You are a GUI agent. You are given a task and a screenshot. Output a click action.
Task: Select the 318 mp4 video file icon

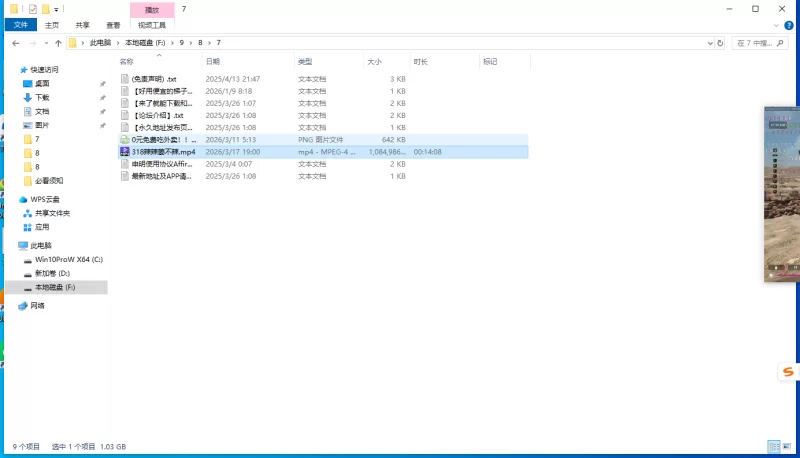click(125, 152)
